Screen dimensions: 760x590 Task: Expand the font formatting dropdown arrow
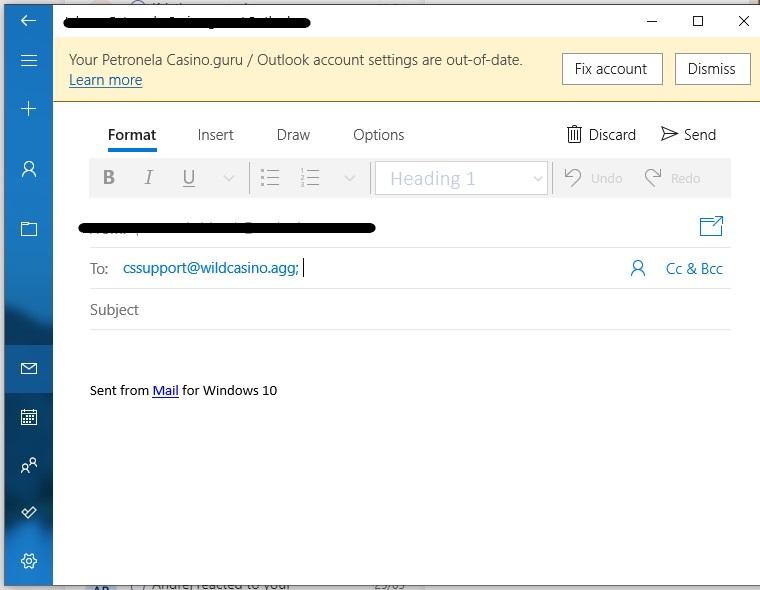click(228, 178)
